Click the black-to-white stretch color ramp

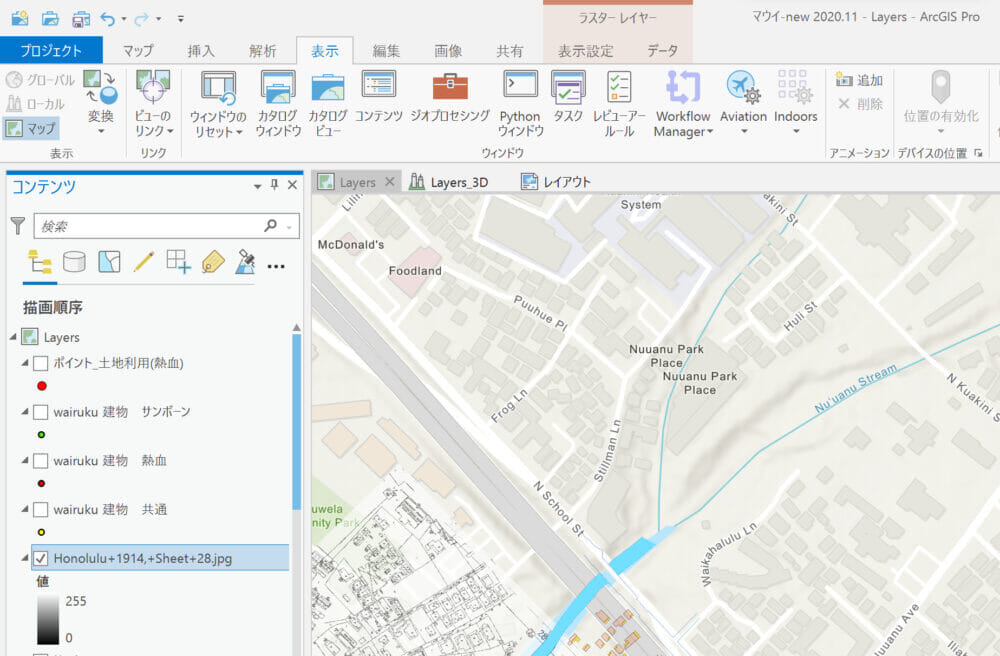[x=48, y=620]
